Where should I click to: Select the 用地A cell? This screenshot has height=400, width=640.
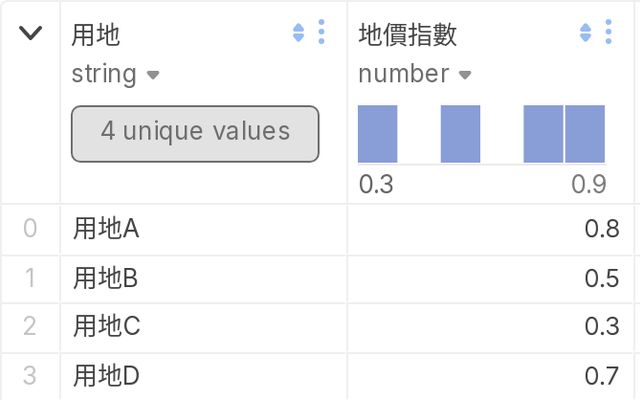pyautogui.click(x=105, y=229)
